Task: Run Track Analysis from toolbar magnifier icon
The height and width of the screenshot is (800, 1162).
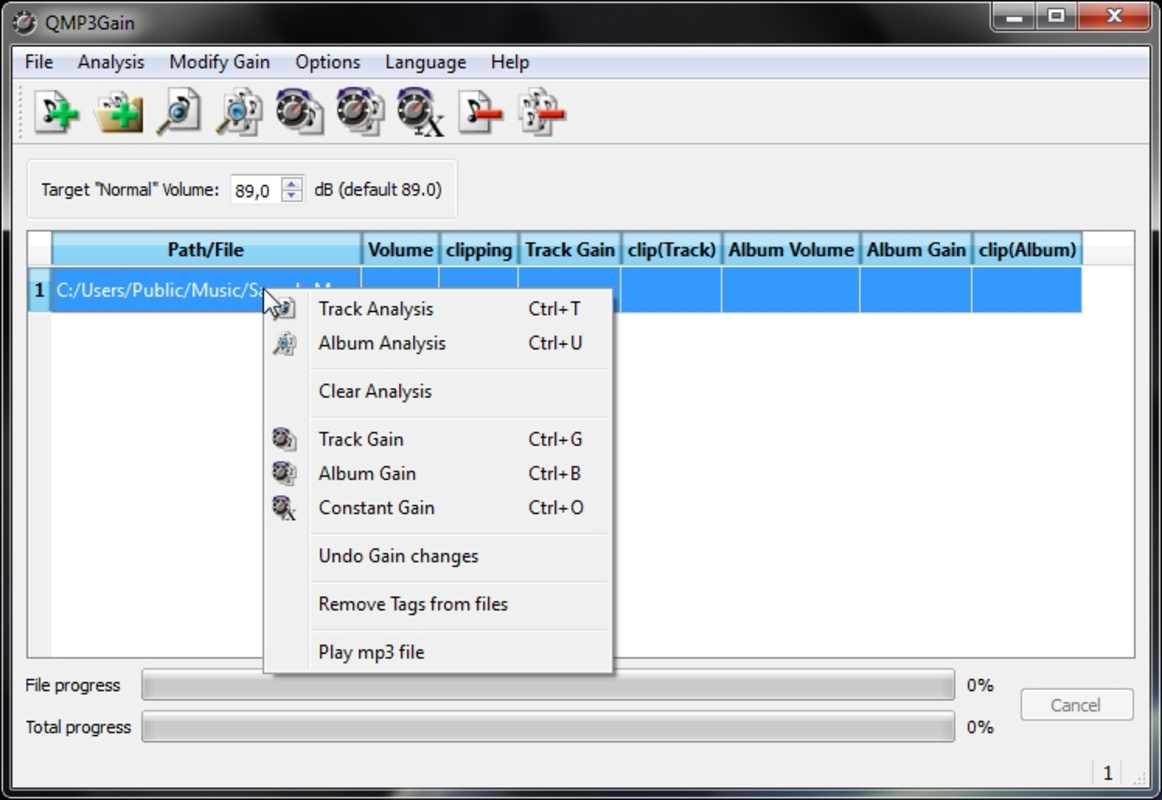Action: (179, 113)
